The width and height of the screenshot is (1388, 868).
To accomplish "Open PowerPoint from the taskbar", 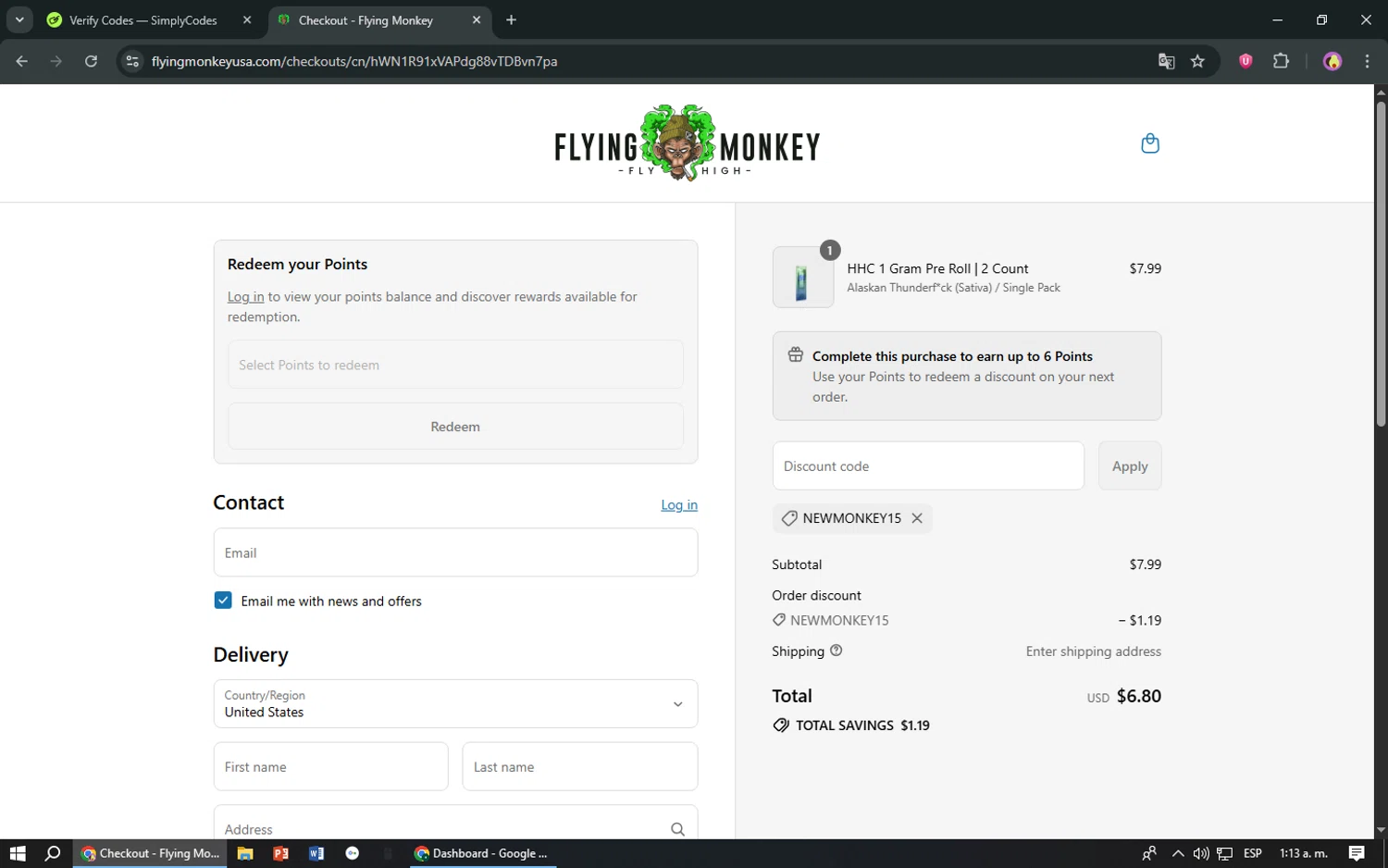I will (280, 853).
